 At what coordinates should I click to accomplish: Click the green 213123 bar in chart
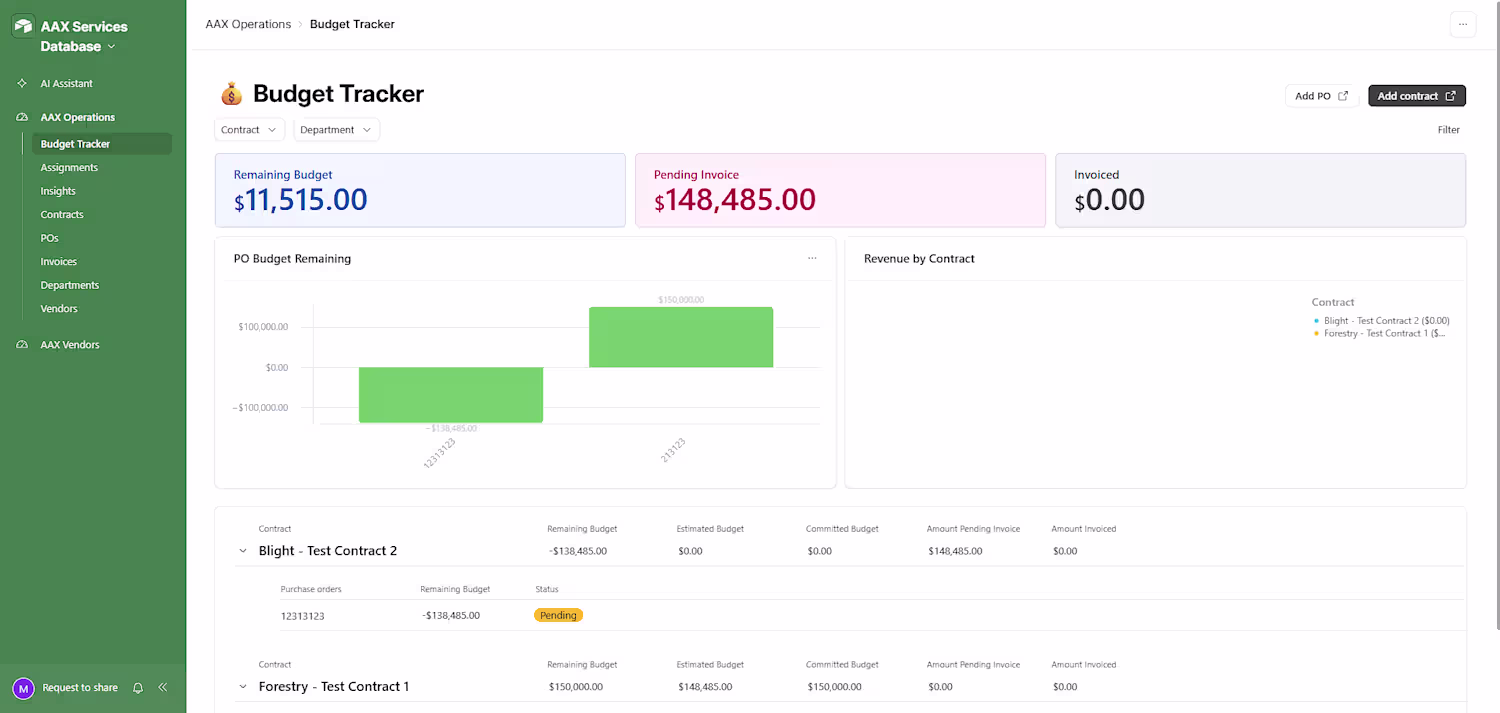(x=681, y=337)
